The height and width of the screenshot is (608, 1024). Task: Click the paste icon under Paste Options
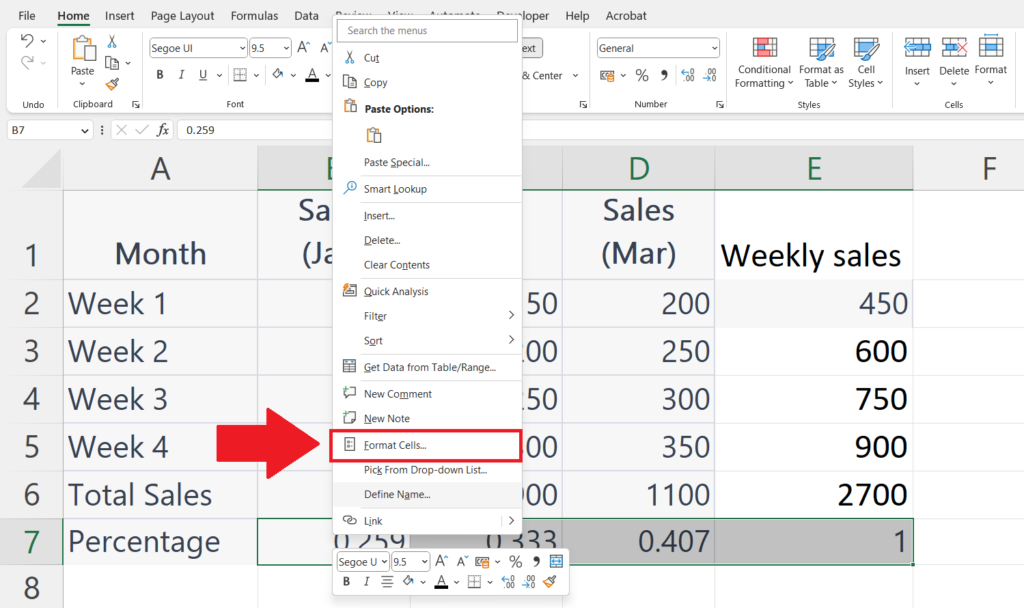(374, 135)
